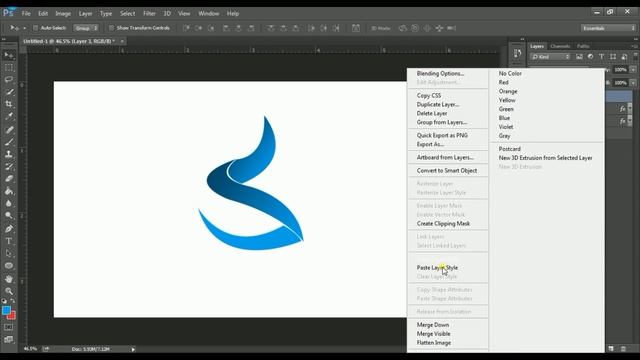Select the Quick Selection tool

pyautogui.click(x=9, y=92)
